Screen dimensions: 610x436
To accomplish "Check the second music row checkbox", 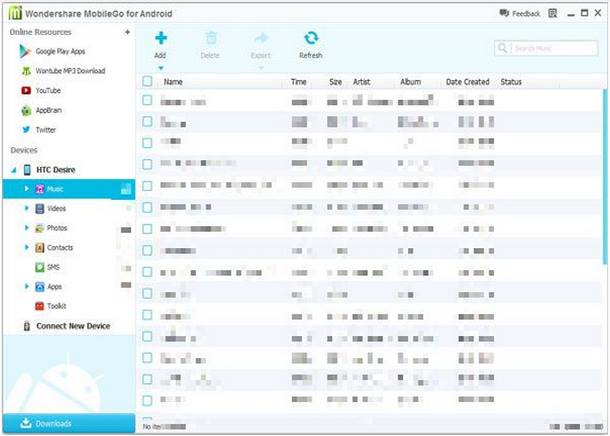I will (147, 122).
